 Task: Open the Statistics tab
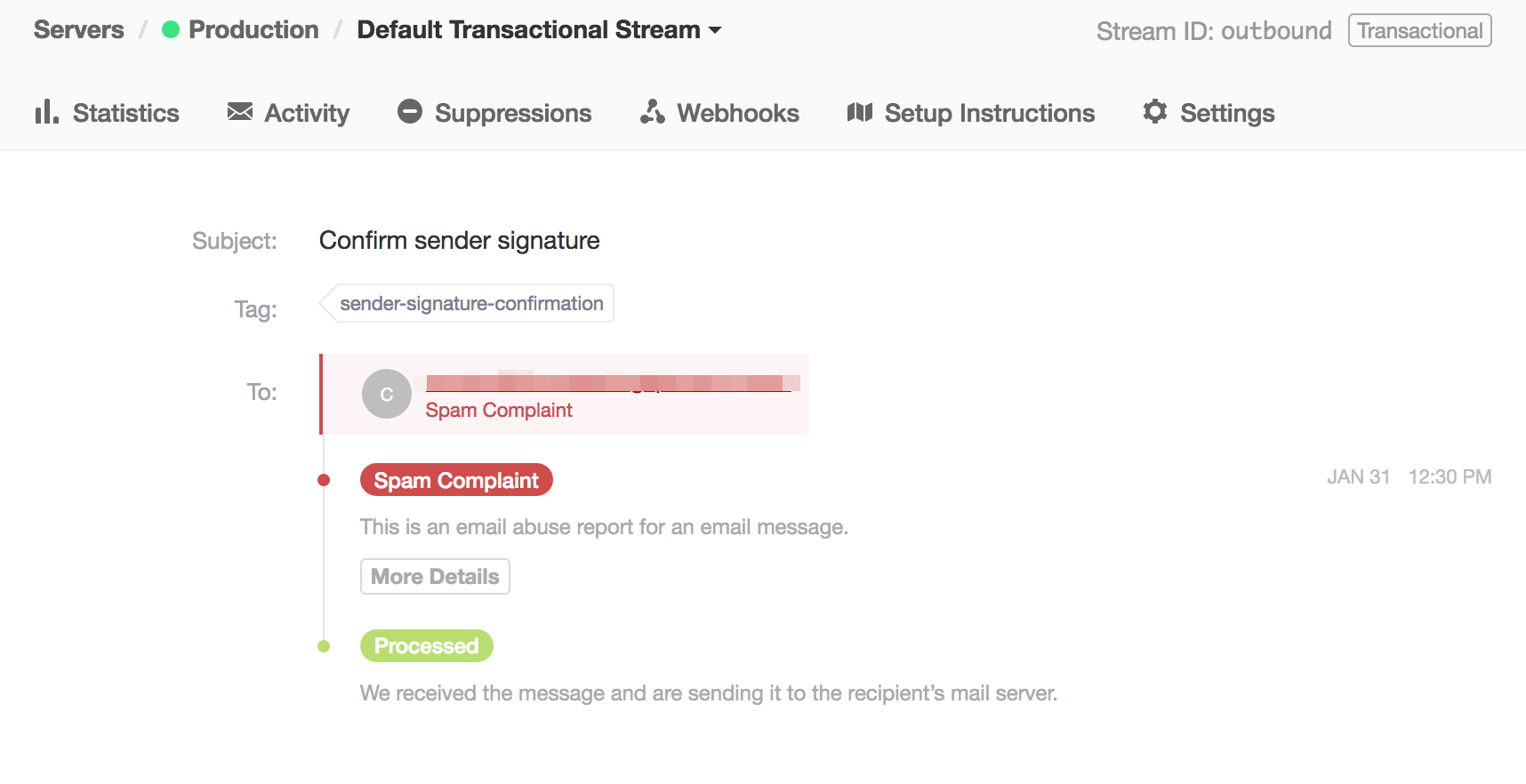125,113
